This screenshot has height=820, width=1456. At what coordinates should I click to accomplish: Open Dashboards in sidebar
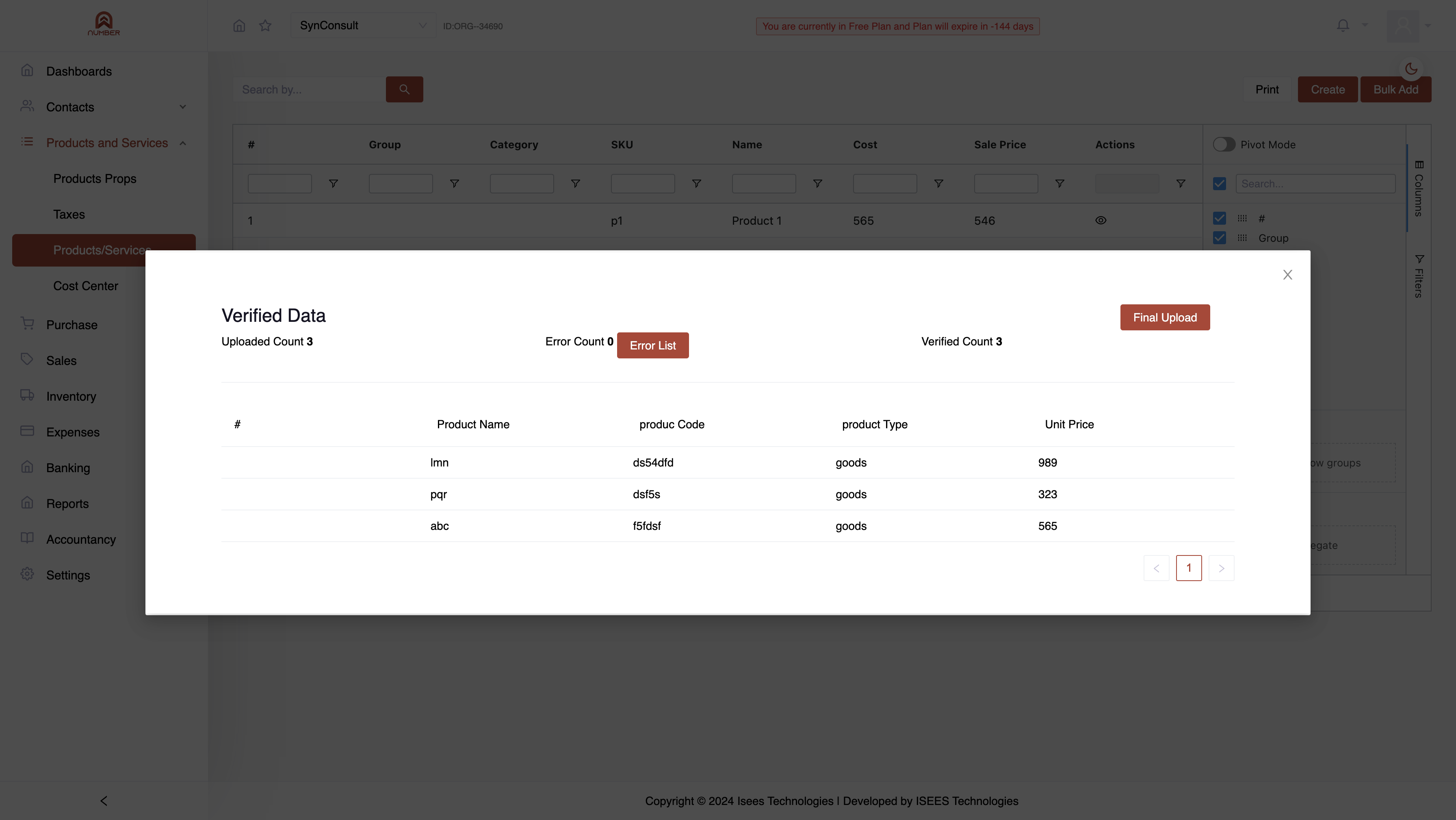(x=79, y=71)
